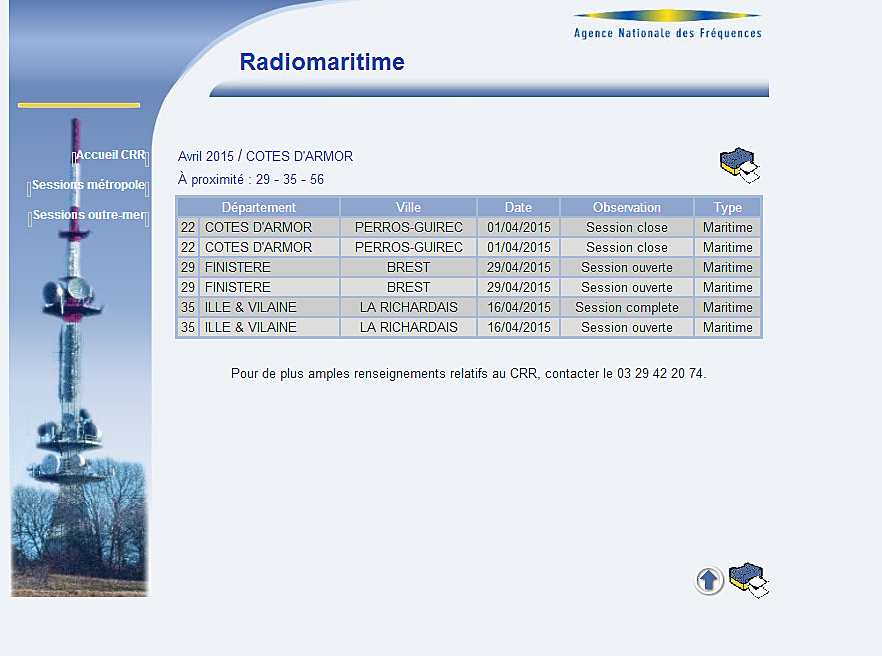Click "Session close" in second Perros-Guirec row
Viewport: 882px width, 656px height.
point(627,248)
